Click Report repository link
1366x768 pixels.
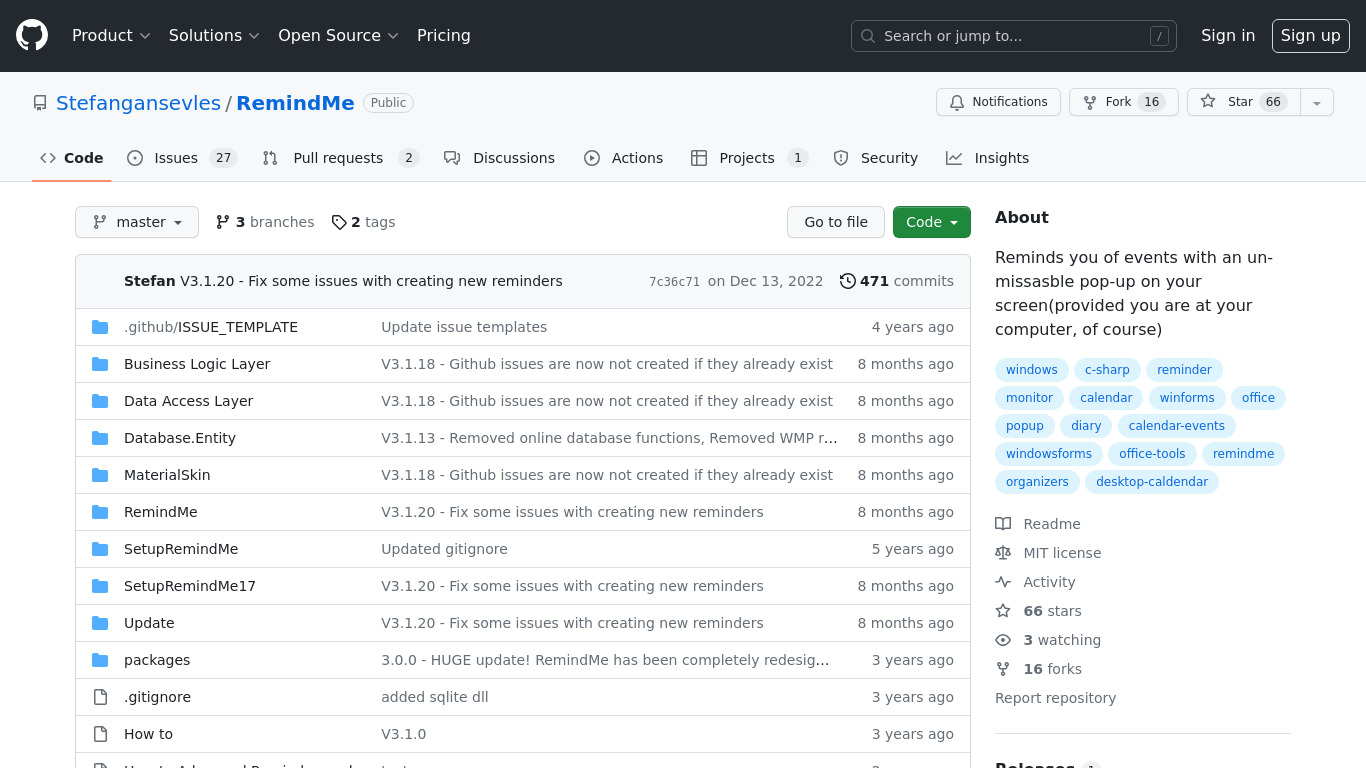pyautogui.click(x=1055, y=698)
